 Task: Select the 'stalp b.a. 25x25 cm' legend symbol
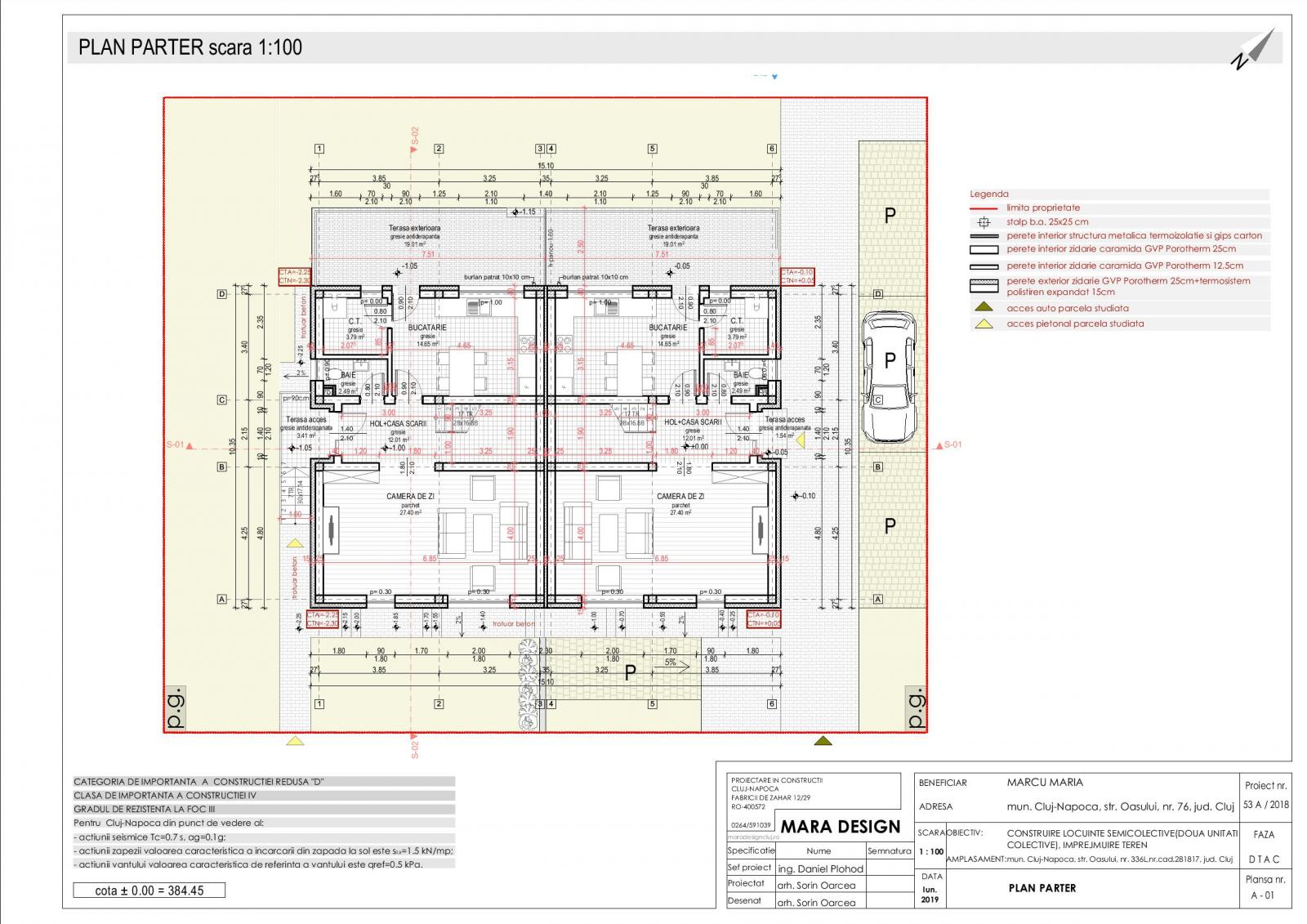point(985,222)
